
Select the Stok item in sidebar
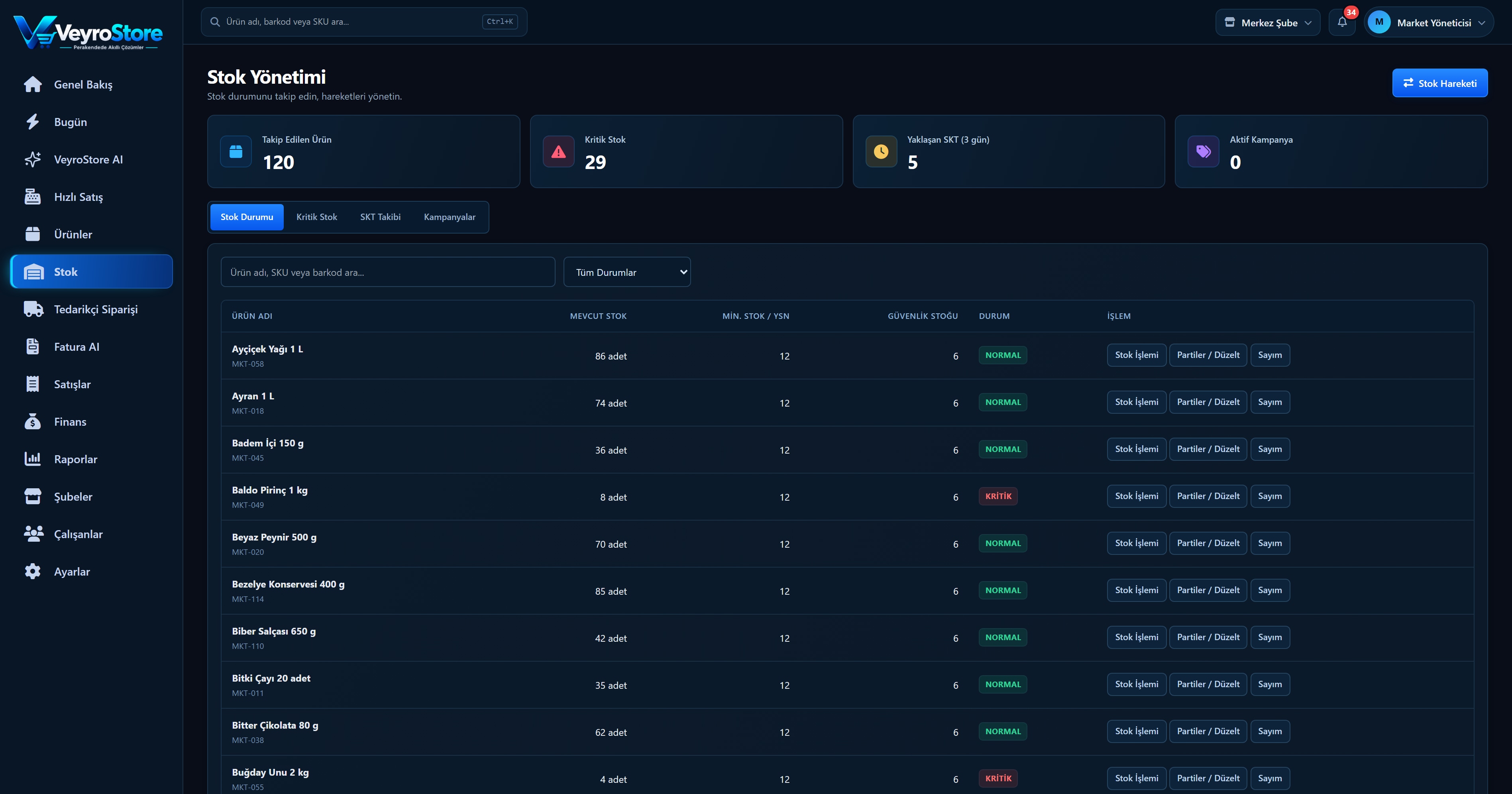92,272
